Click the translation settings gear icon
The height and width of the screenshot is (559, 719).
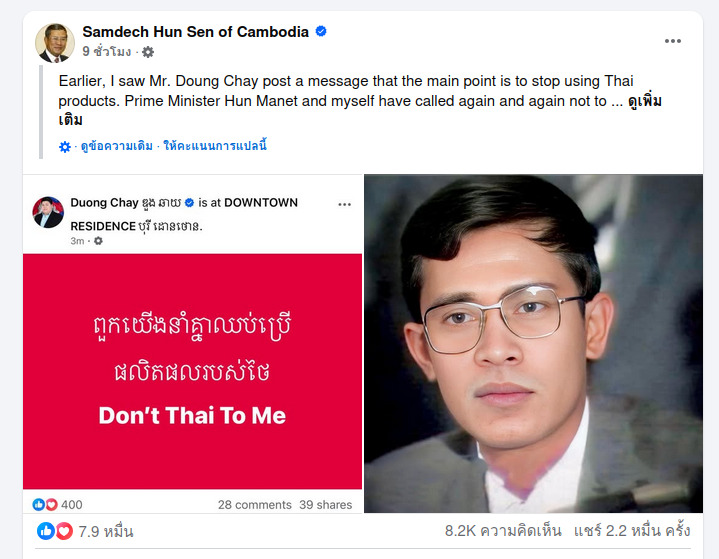tap(65, 146)
